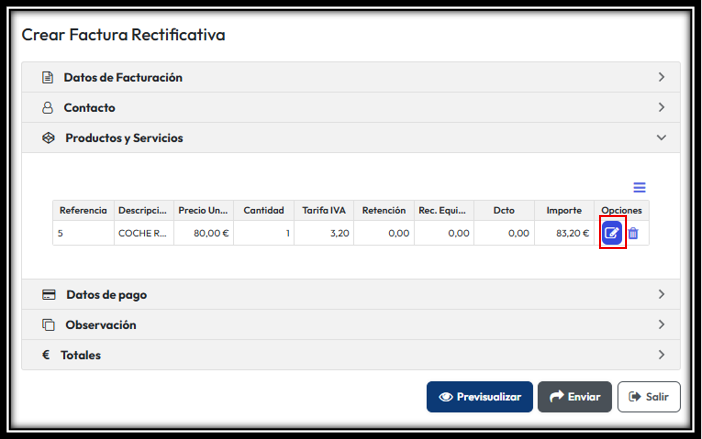
Task: Collapse the Productos y Servicios chevron
Action: point(661,138)
